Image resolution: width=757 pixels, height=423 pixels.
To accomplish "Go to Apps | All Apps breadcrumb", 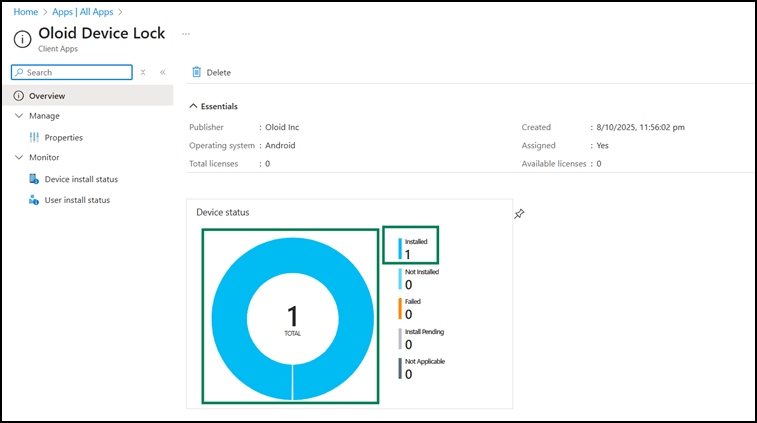I will pyautogui.click(x=83, y=12).
